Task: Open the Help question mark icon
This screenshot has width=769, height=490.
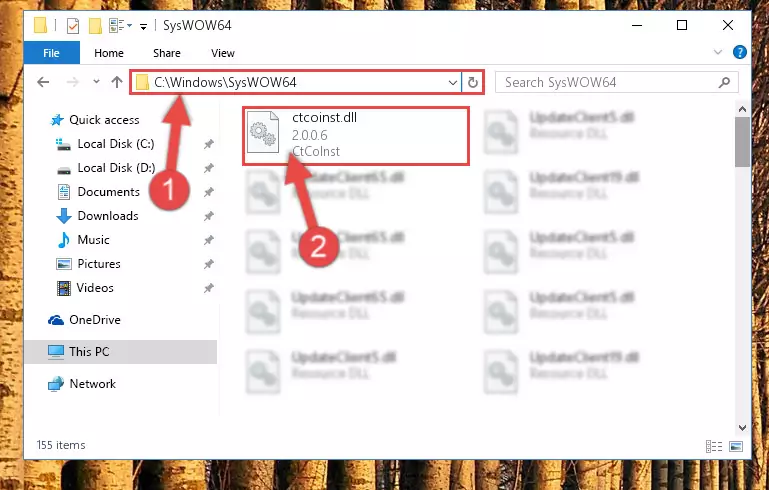Action: [x=740, y=52]
